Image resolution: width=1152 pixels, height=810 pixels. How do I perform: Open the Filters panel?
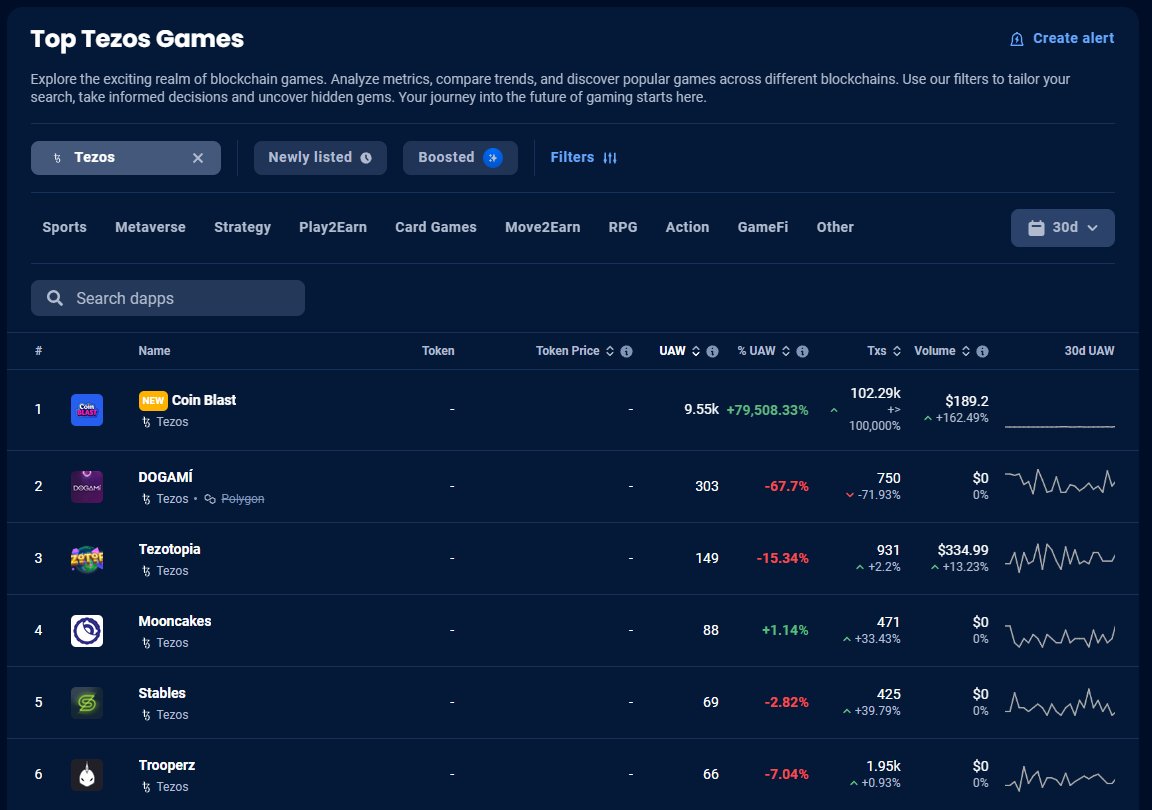pyautogui.click(x=583, y=157)
